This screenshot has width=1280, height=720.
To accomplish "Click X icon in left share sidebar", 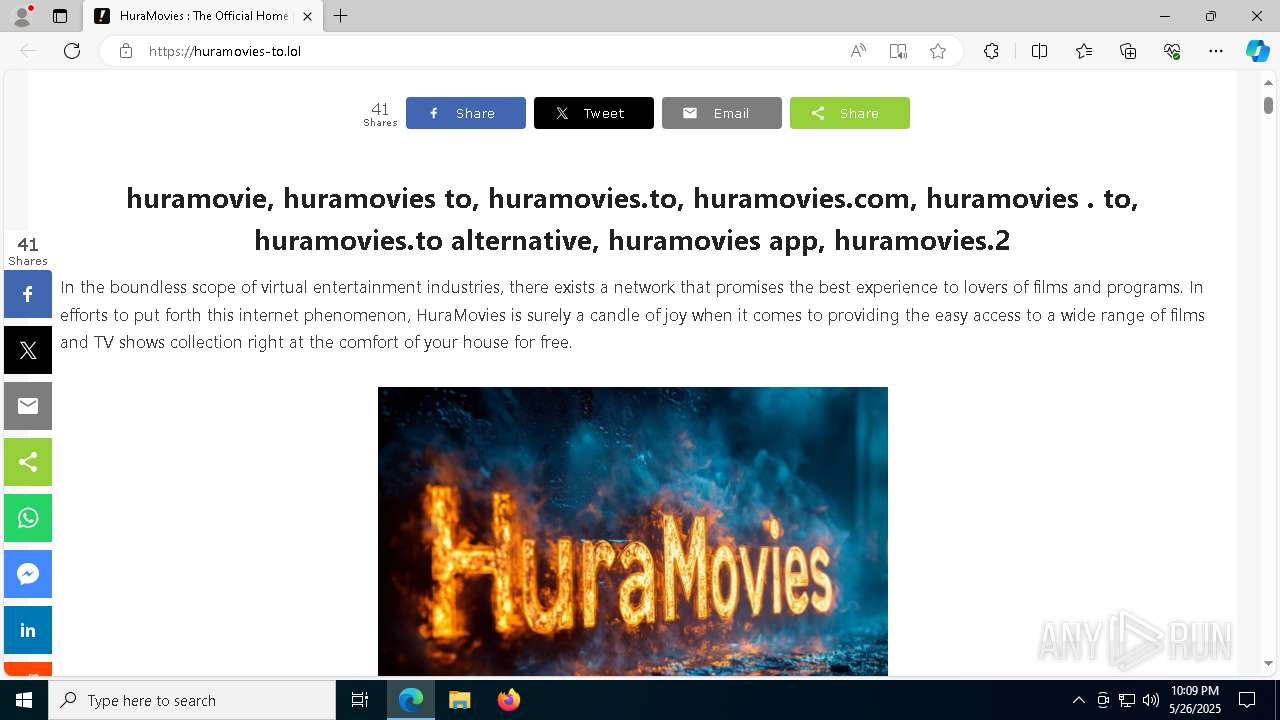I will [x=28, y=350].
